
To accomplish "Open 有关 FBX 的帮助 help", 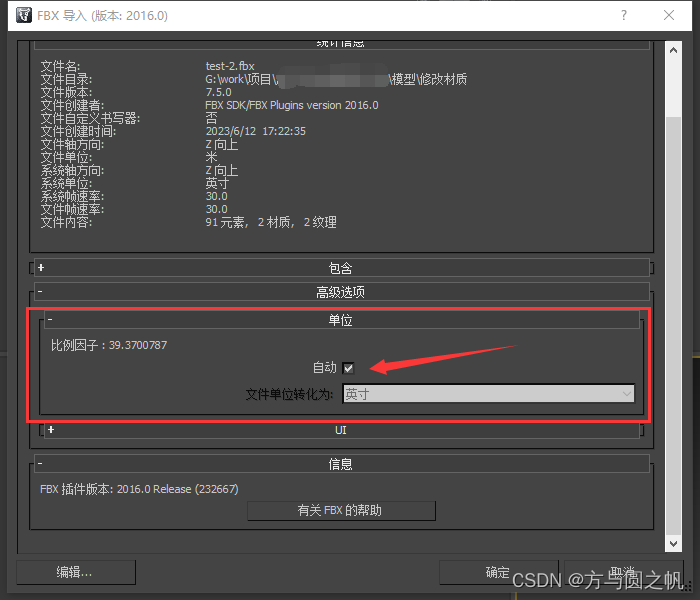I will tap(340, 511).
